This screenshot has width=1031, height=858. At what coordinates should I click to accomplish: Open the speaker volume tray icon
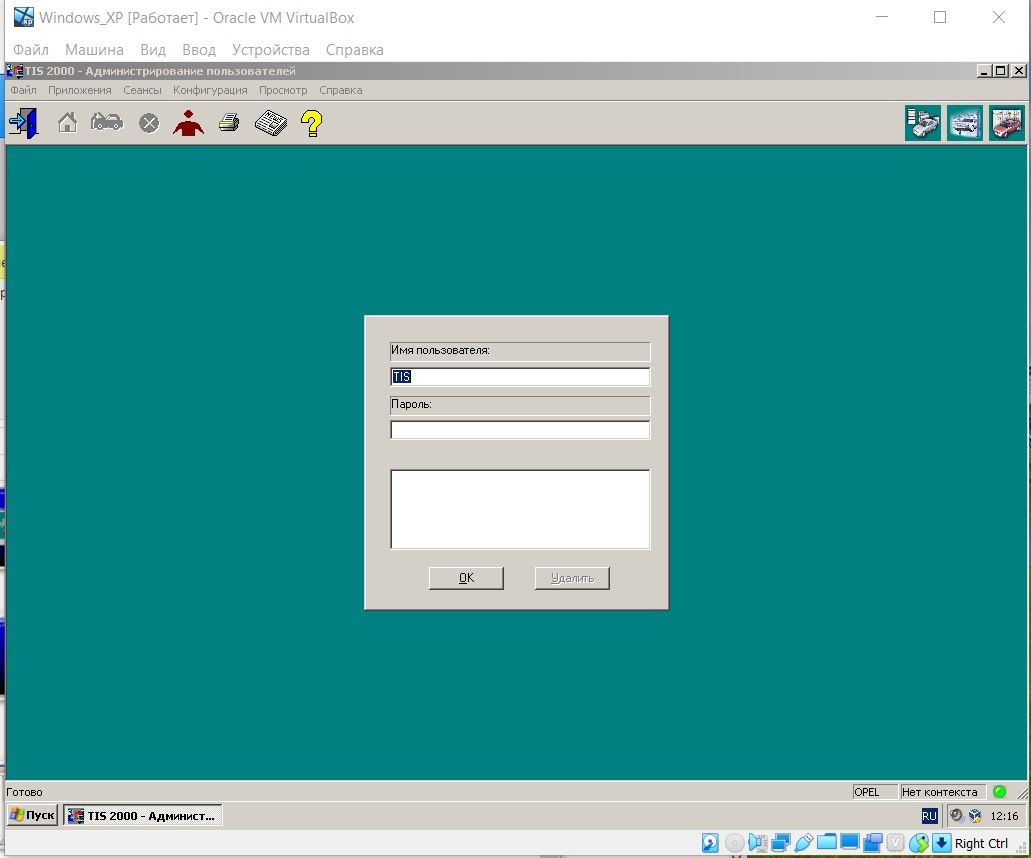tap(957, 816)
